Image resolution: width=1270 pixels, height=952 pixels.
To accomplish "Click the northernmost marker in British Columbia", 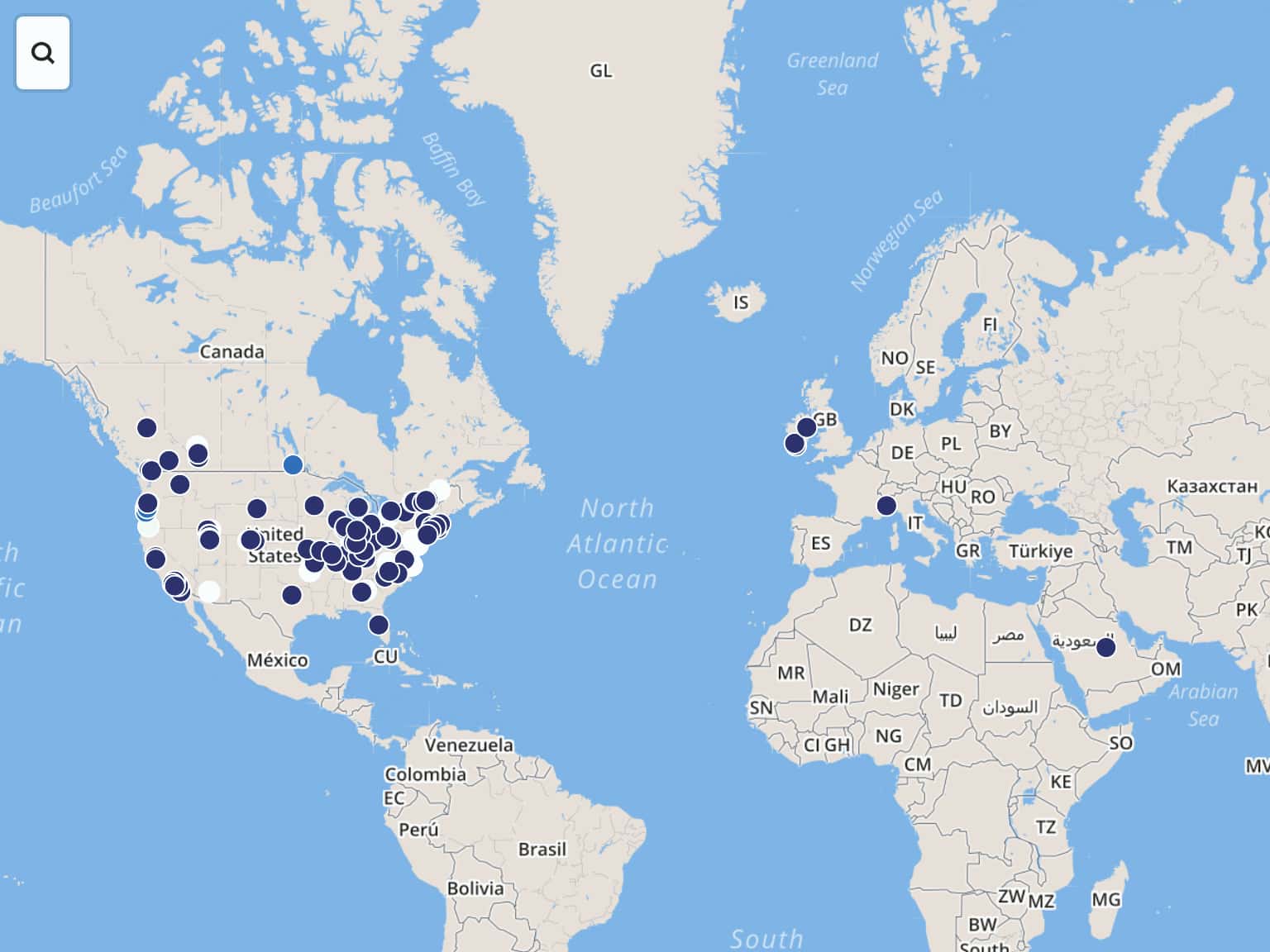I will click(146, 427).
